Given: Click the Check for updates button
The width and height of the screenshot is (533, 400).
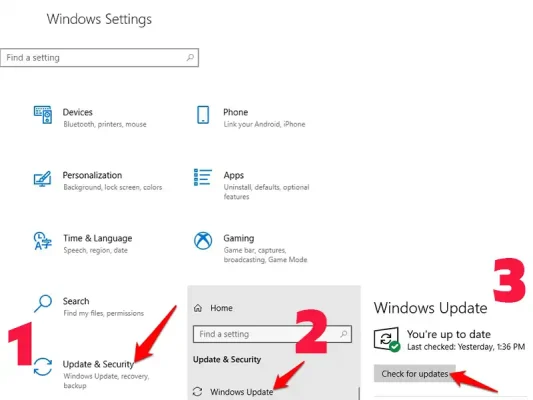Looking at the screenshot, I should [414, 374].
